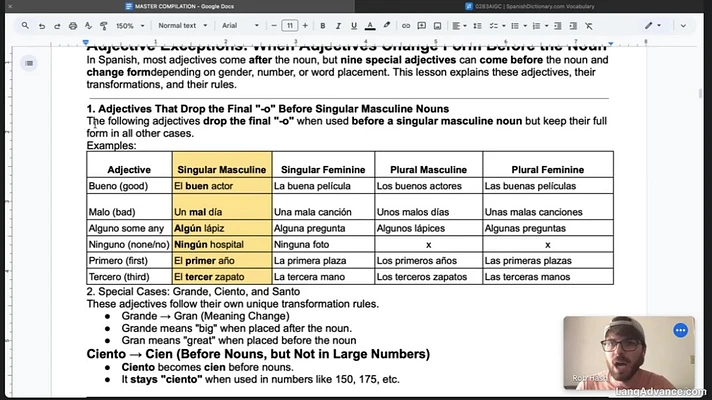Click the line '2. Special Cases: Grande, Ciento, and Santo'
This screenshot has height=400, width=712.
[x=193, y=291]
